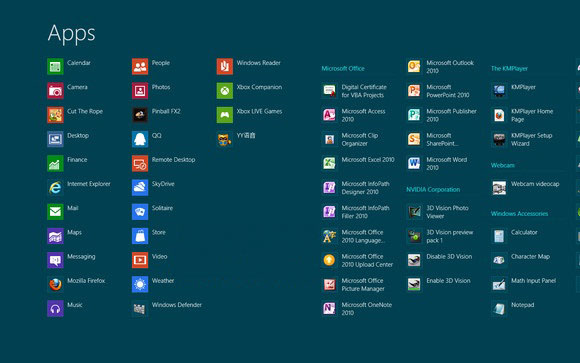This screenshot has width=580, height=363.
Task: Launch Microsoft Outlook 2010 icon
Action: [x=414, y=67]
